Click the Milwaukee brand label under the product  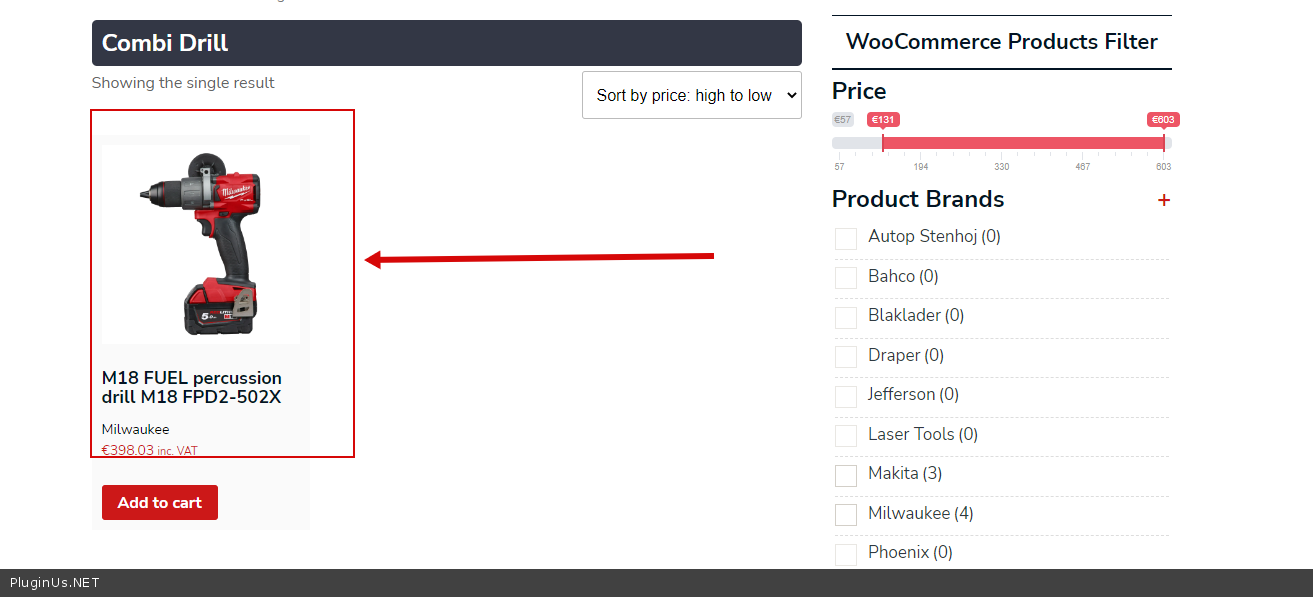tap(135, 430)
